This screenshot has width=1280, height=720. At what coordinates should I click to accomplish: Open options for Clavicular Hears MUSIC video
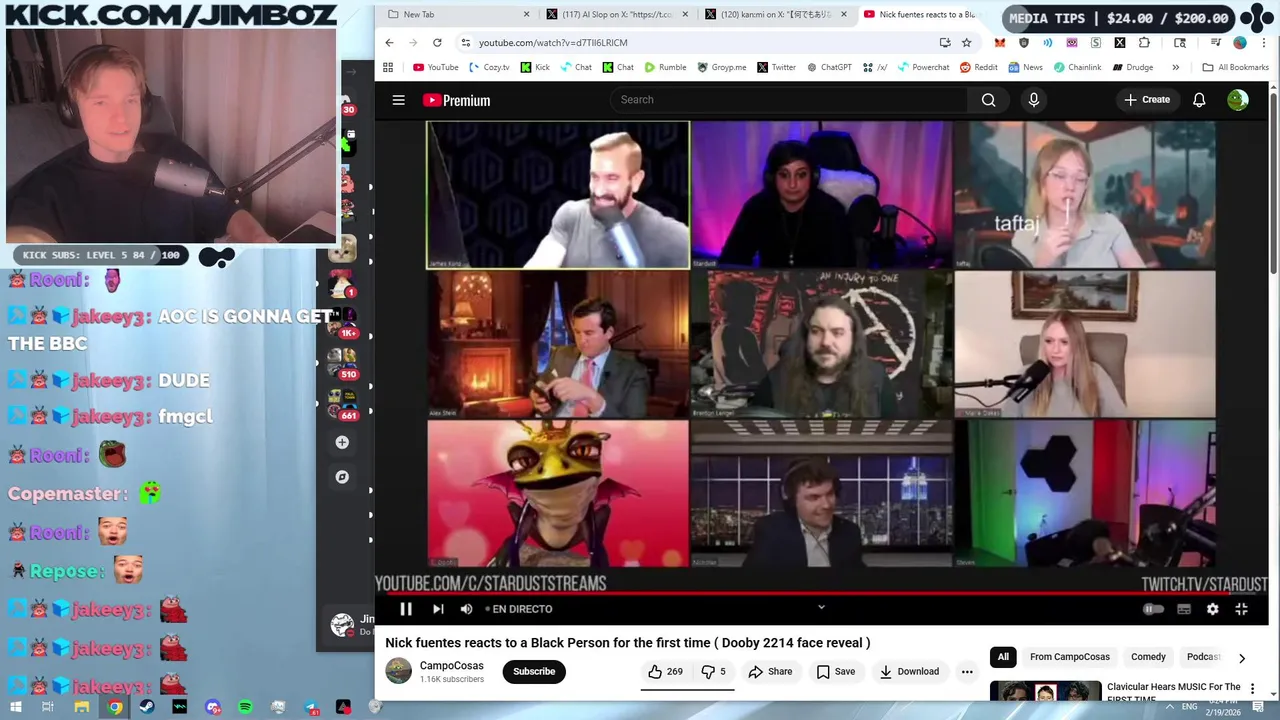(1252, 689)
